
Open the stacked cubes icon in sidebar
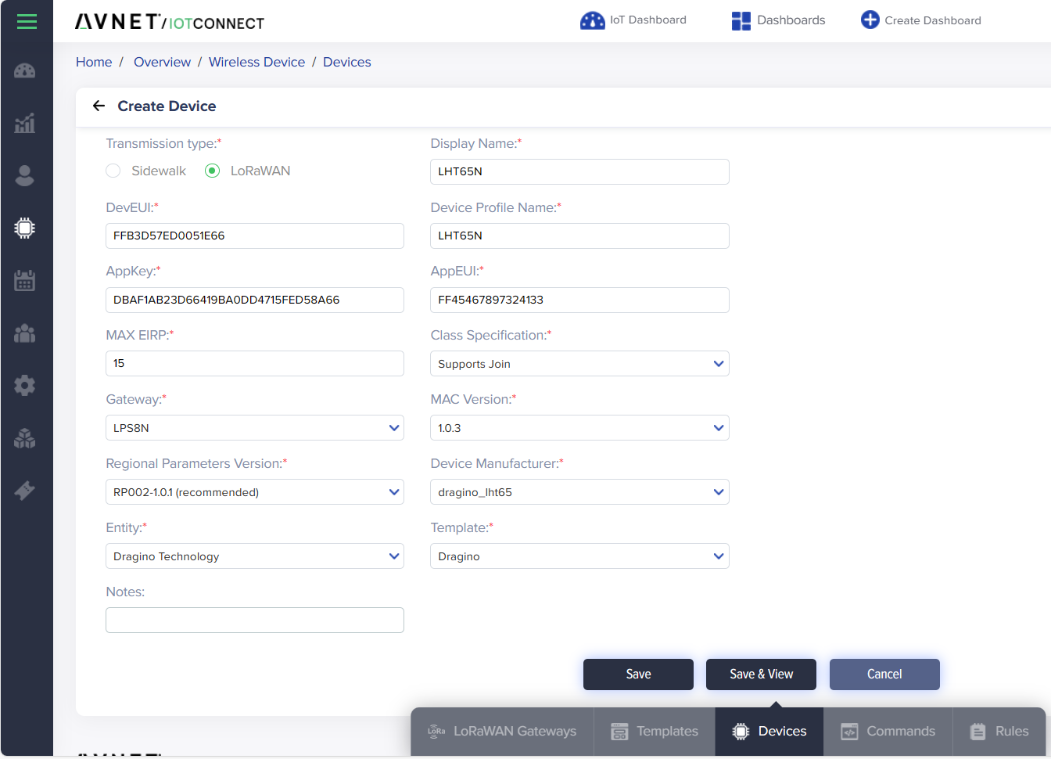25,439
